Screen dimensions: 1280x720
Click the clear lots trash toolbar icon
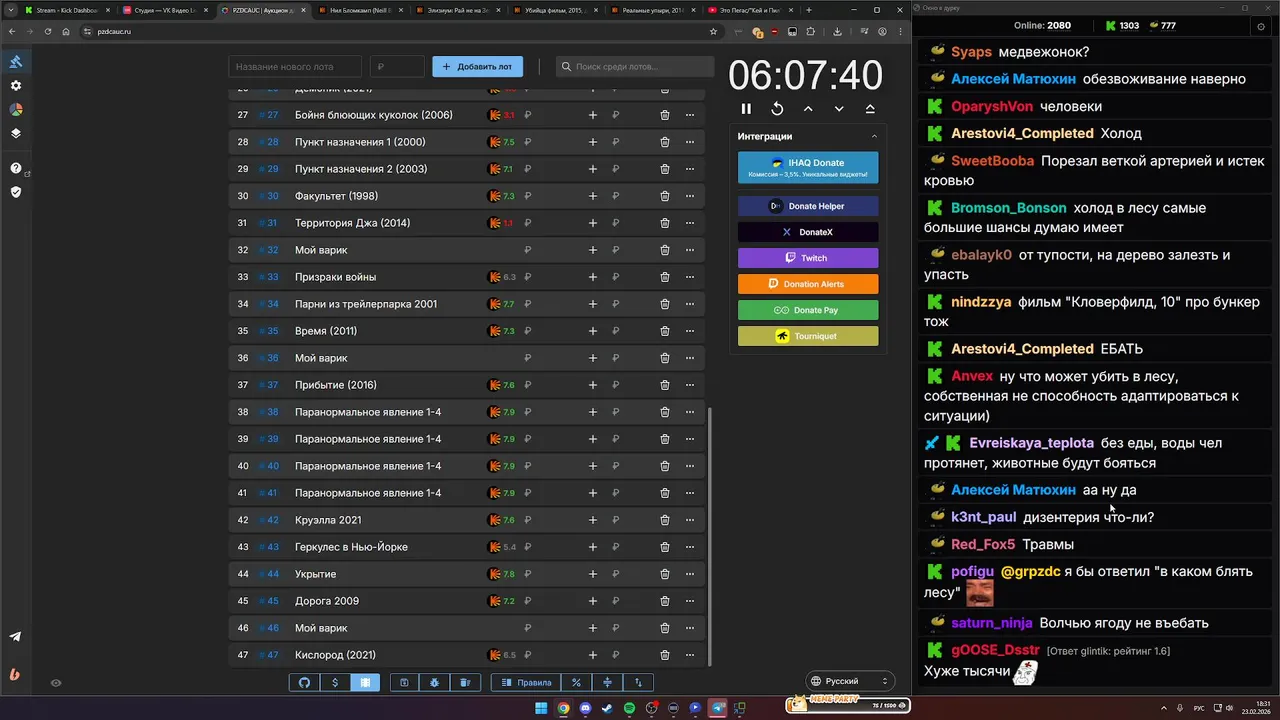tap(465, 682)
